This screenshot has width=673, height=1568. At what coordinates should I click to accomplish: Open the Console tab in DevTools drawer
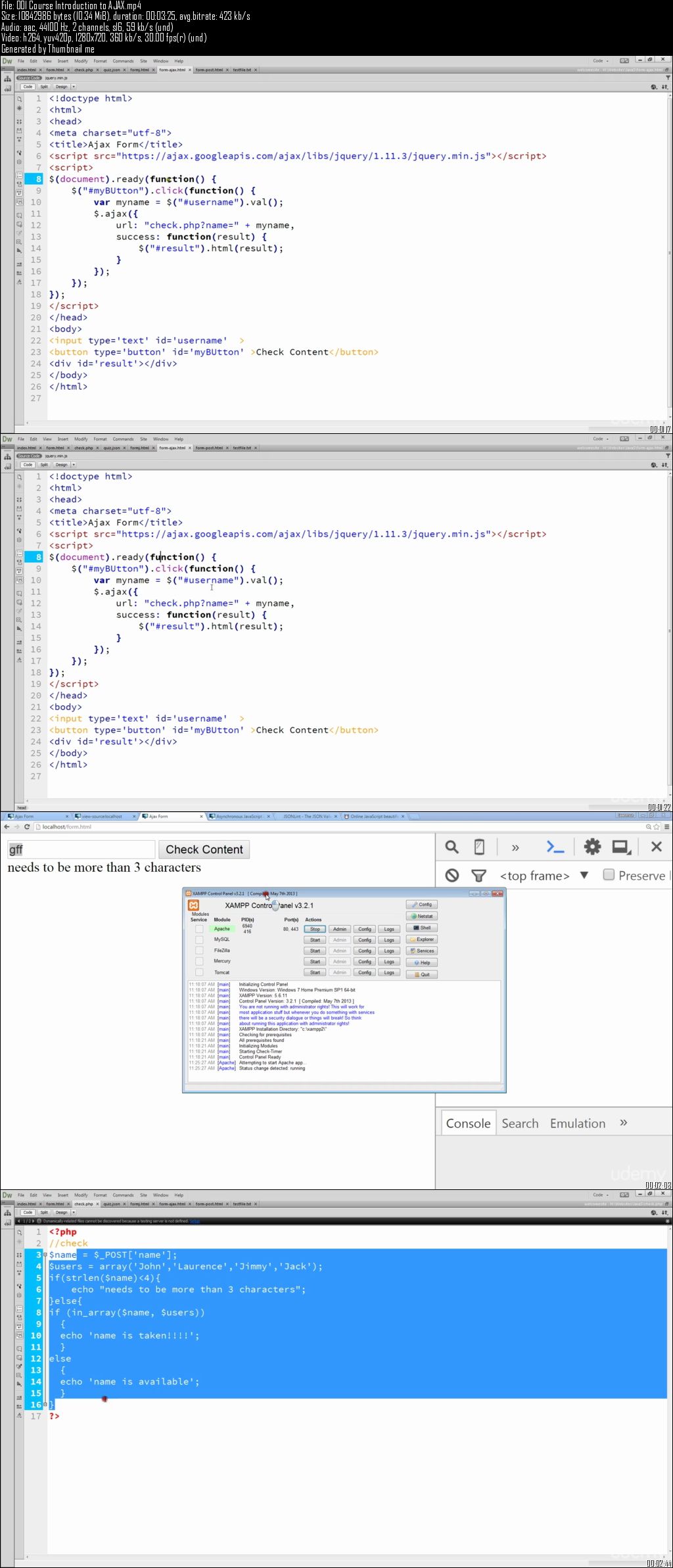pyautogui.click(x=468, y=1124)
